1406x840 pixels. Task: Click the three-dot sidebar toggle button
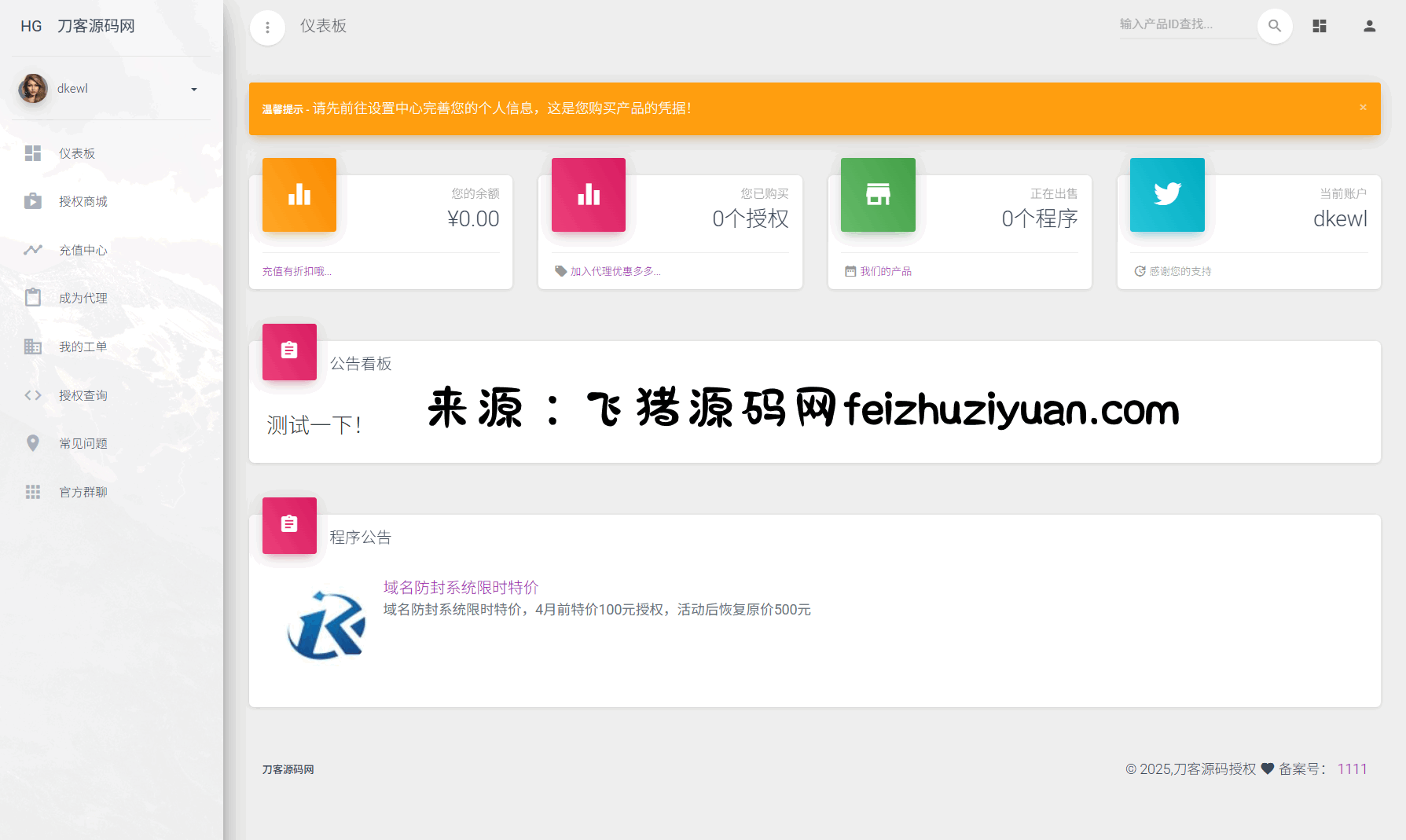[267, 28]
